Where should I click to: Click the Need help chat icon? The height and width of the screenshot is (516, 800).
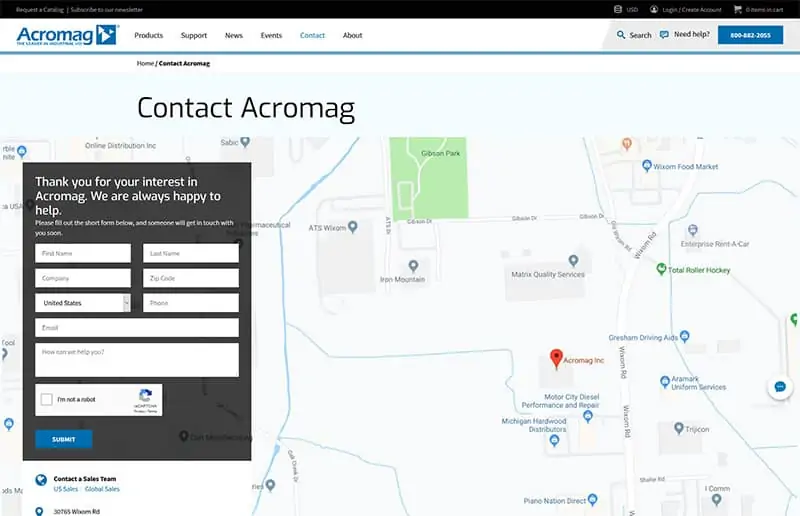coord(664,35)
